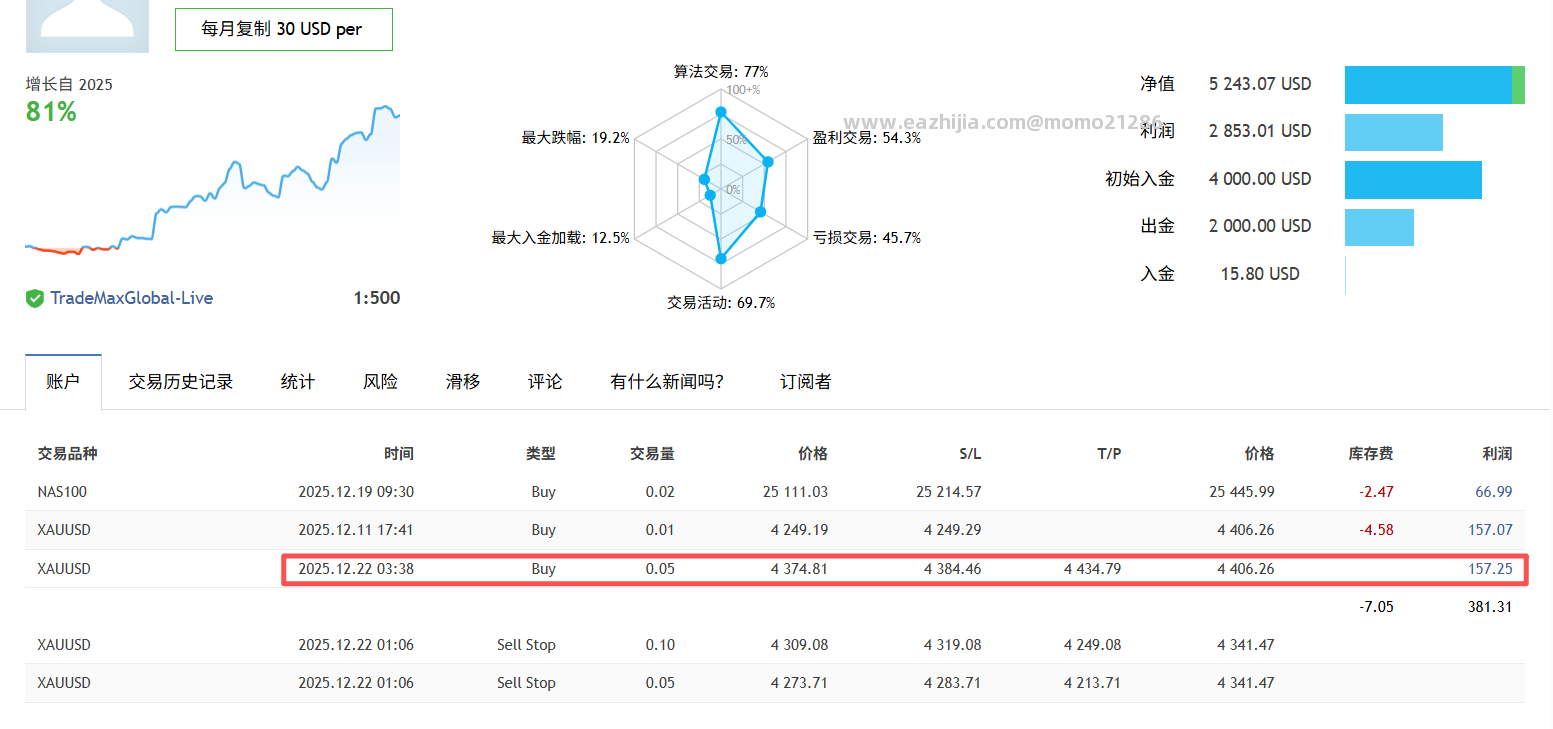Click the 0.10 volume cell
The height and width of the screenshot is (729, 1553).
[x=660, y=645]
